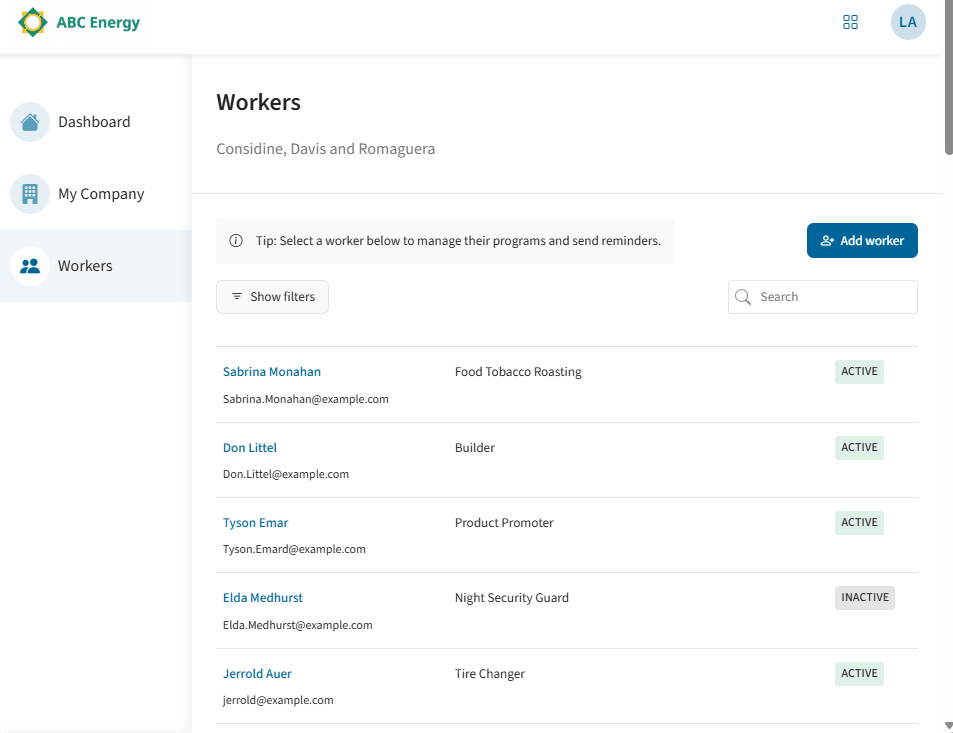Click Tyson.Emard@example.com email text
The height and width of the screenshot is (733, 953).
click(x=294, y=549)
